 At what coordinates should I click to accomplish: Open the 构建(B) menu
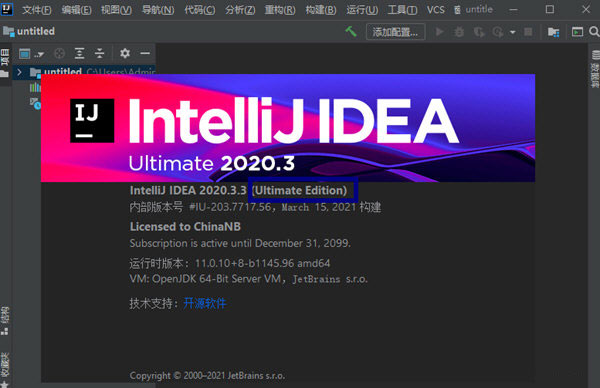(321, 10)
